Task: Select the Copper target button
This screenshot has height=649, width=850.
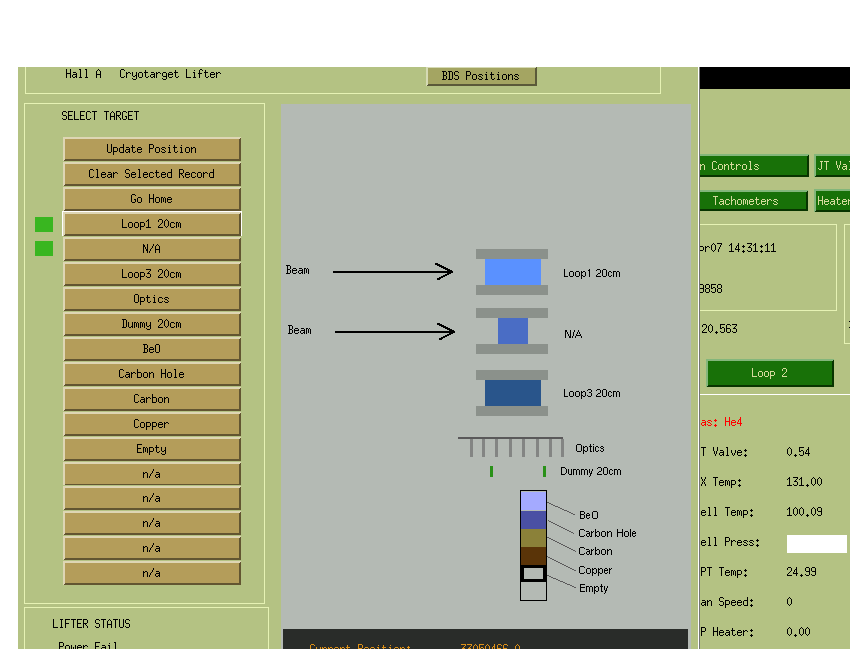Action: pos(152,424)
